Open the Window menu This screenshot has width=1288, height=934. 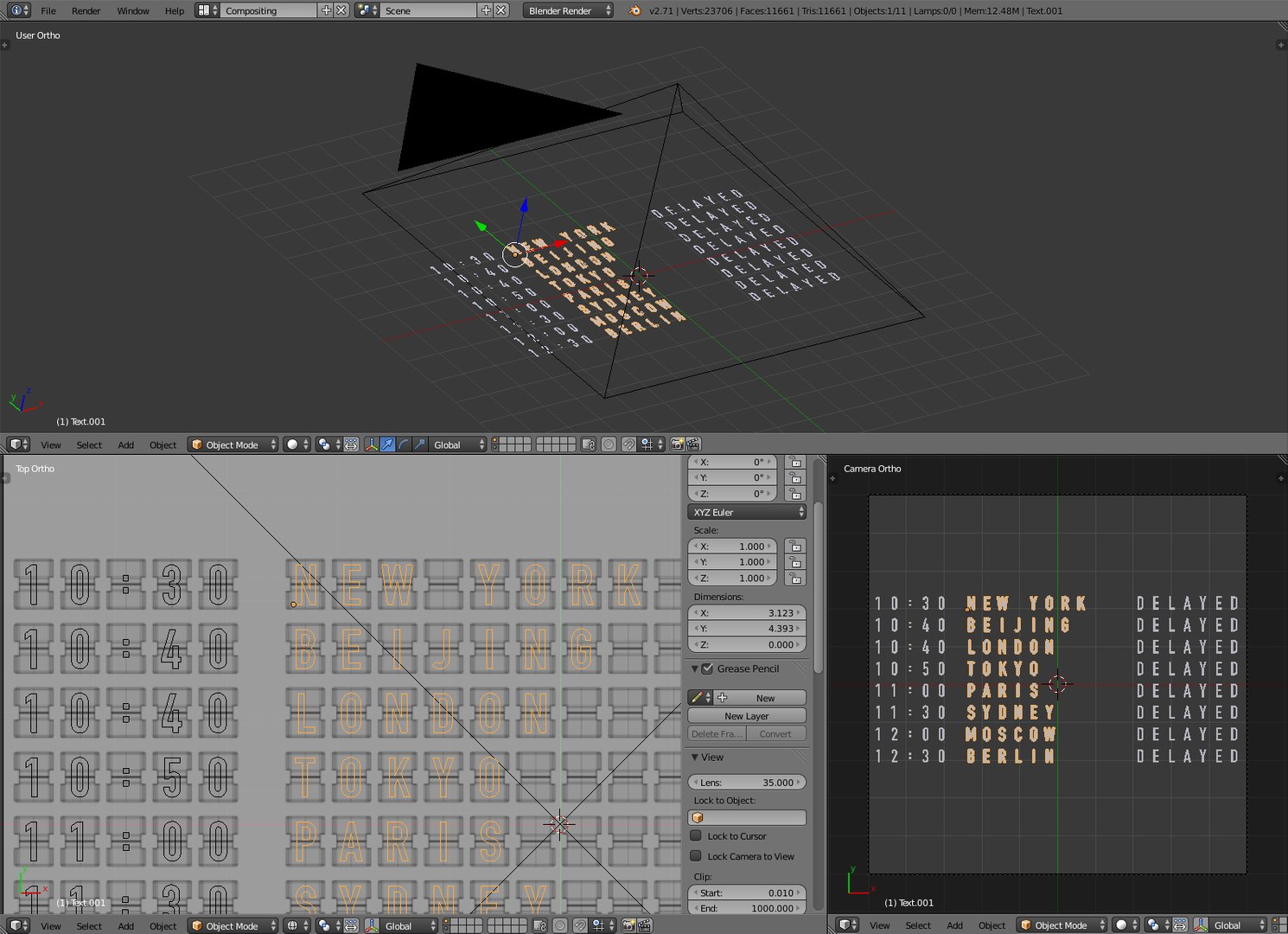tap(133, 10)
